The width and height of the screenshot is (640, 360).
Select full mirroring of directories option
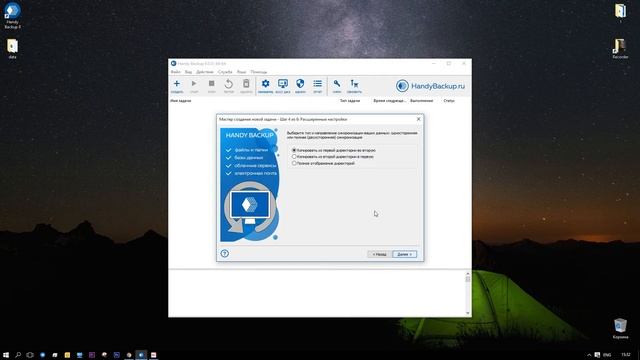323,163
